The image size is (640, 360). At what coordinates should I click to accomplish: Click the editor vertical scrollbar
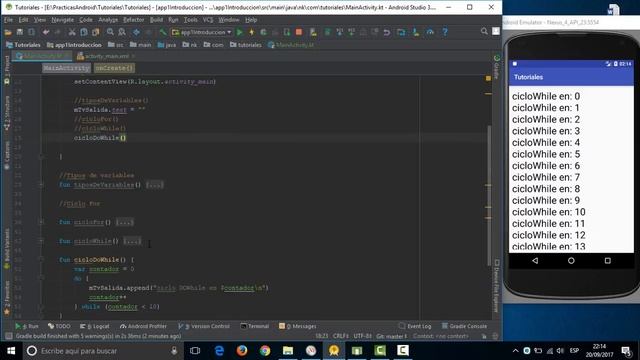point(489,195)
